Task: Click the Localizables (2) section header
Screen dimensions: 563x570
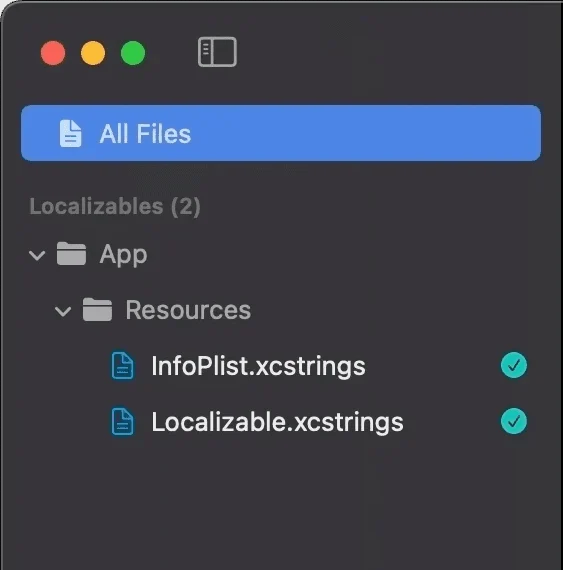Action: point(115,207)
